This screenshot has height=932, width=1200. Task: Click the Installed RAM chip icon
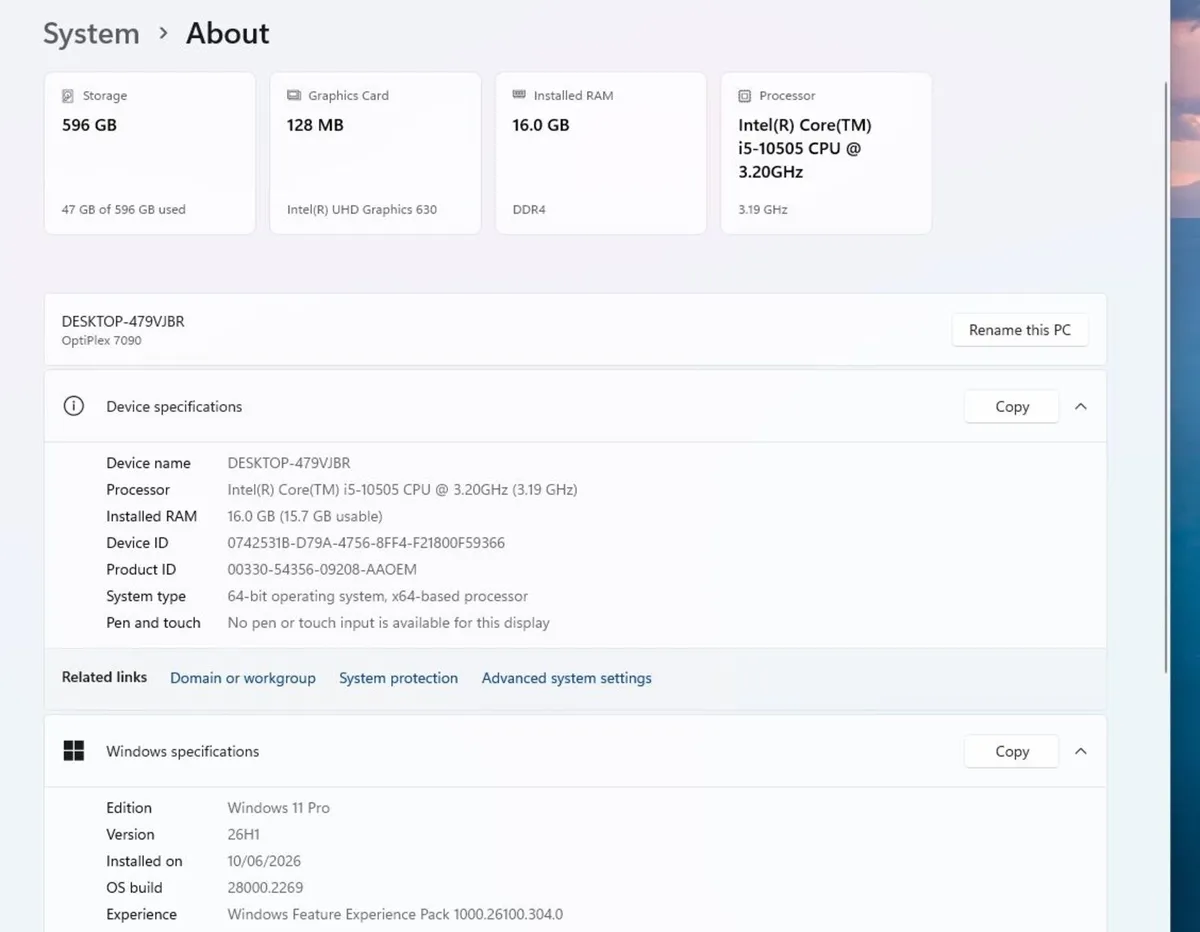pyautogui.click(x=519, y=95)
